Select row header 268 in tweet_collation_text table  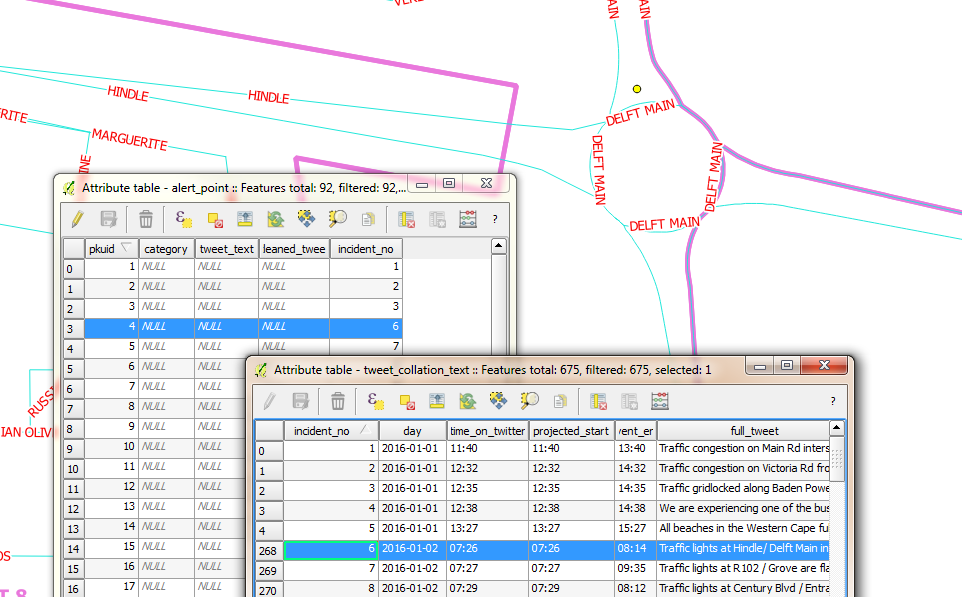coord(269,550)
